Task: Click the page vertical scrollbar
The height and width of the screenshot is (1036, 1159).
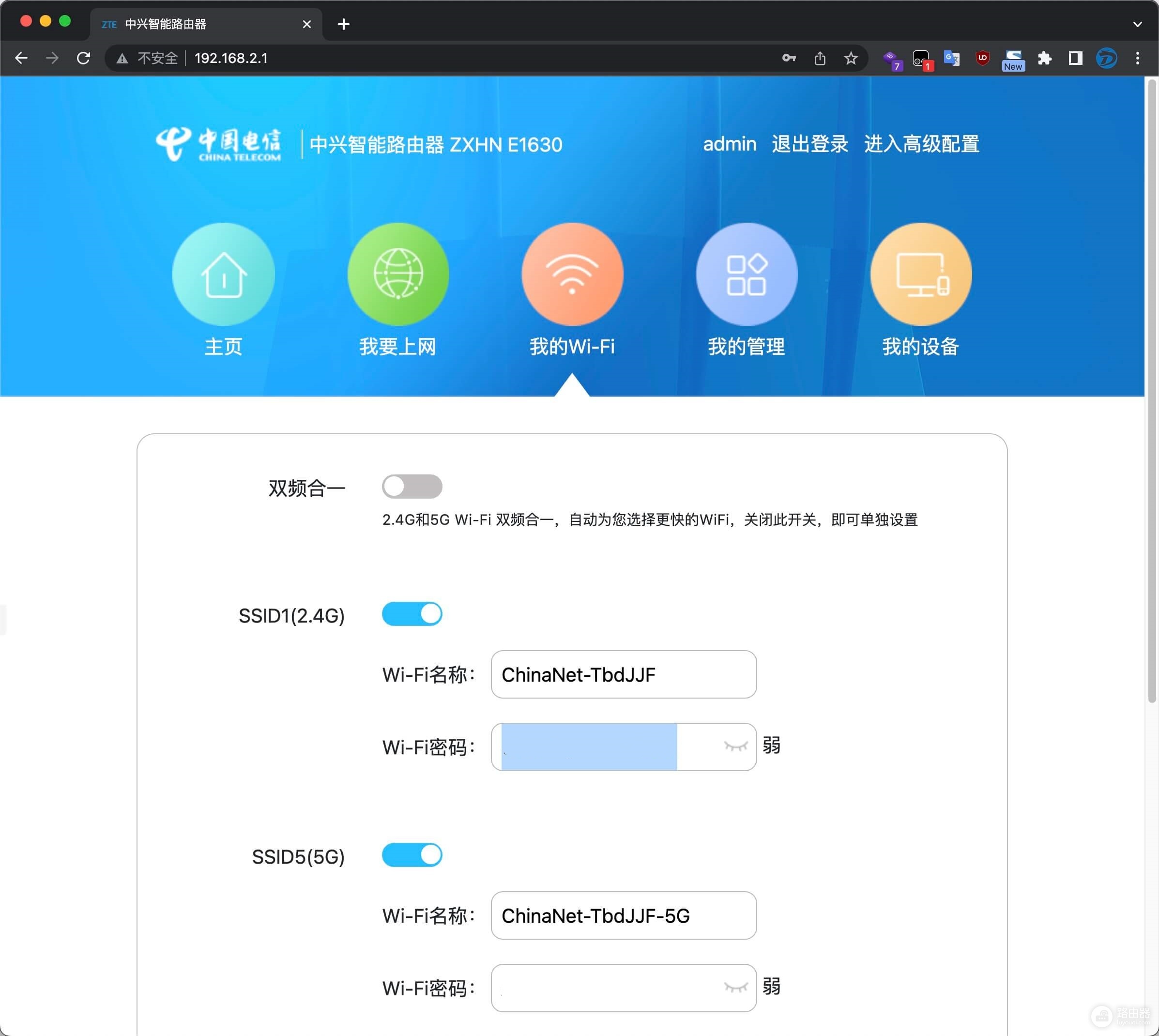Action: click(1152, 391)
